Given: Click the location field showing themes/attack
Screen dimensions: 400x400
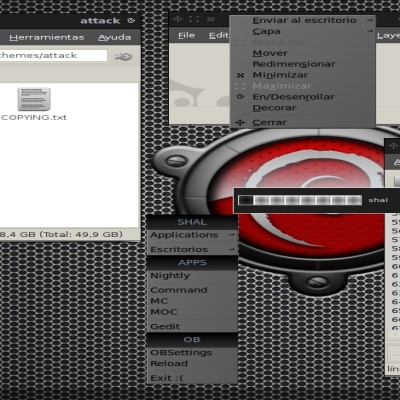Looking at the screenshot, I should [x=53, y=55].
